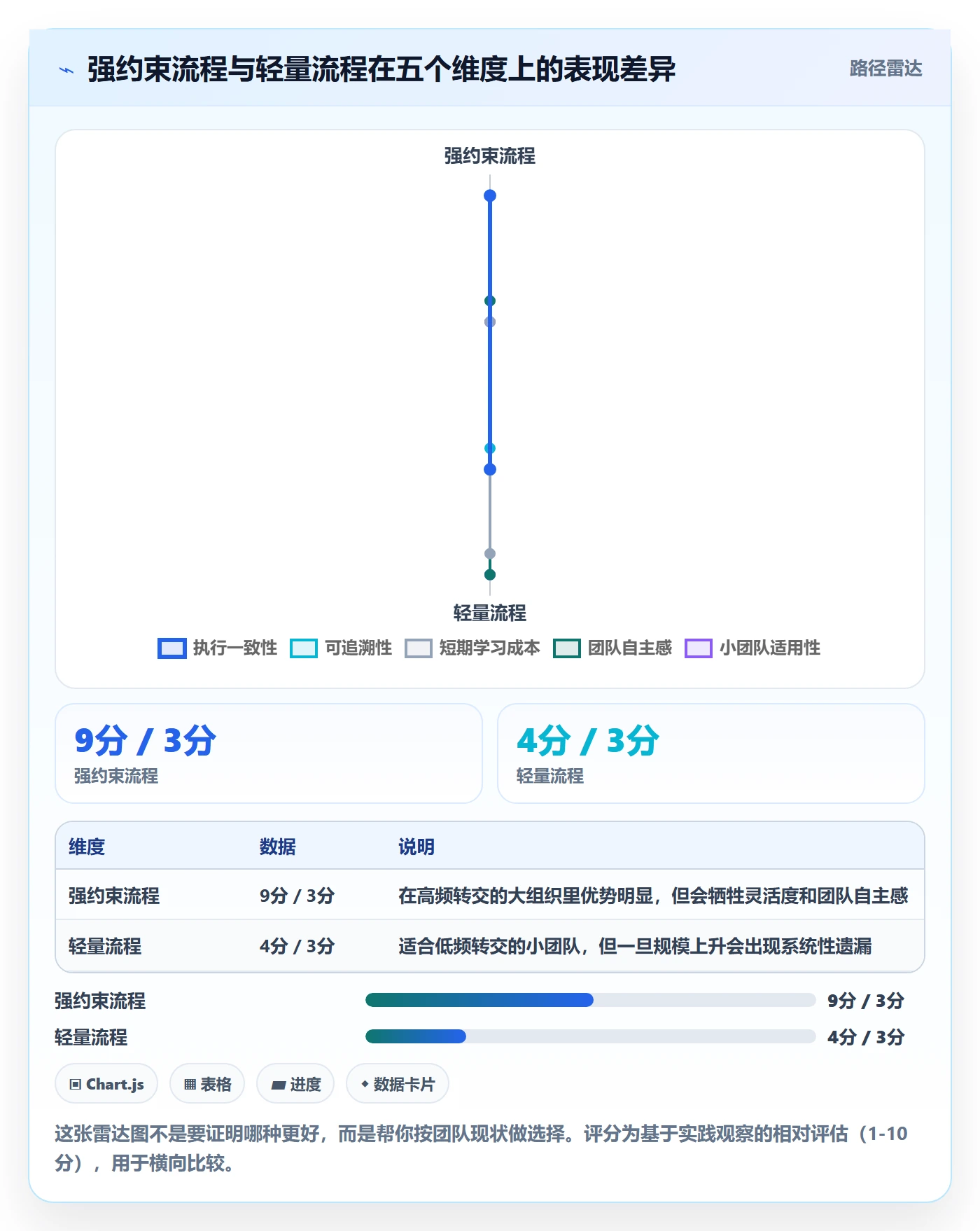Select the 4分 / 3分 cell in the table

(297, 946)
